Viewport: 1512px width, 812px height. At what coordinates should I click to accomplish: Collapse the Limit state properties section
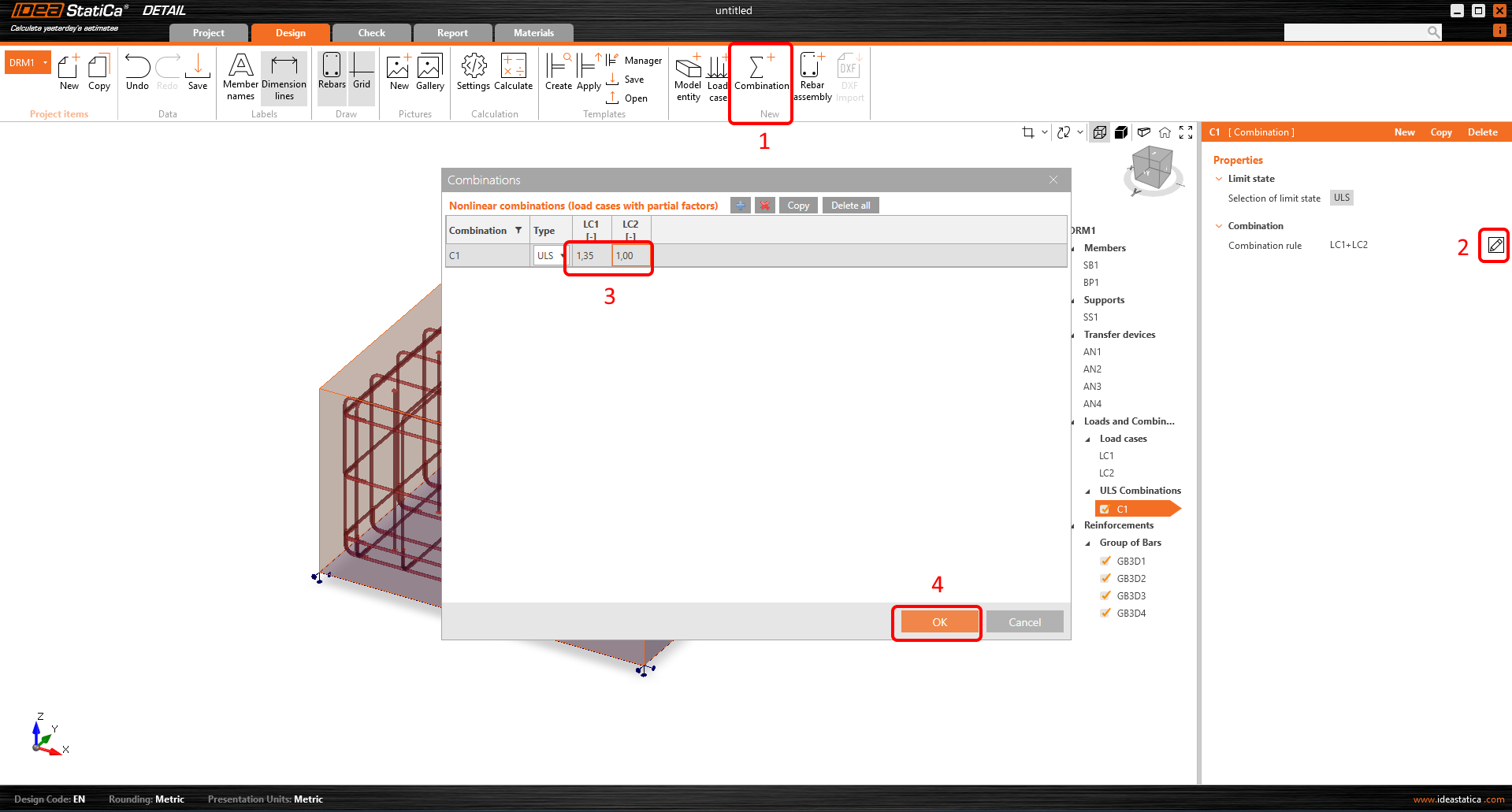coord(1219,179)
